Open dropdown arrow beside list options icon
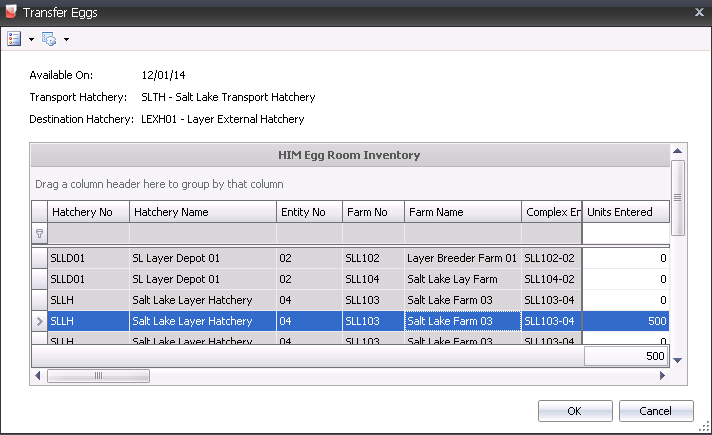 31,40
